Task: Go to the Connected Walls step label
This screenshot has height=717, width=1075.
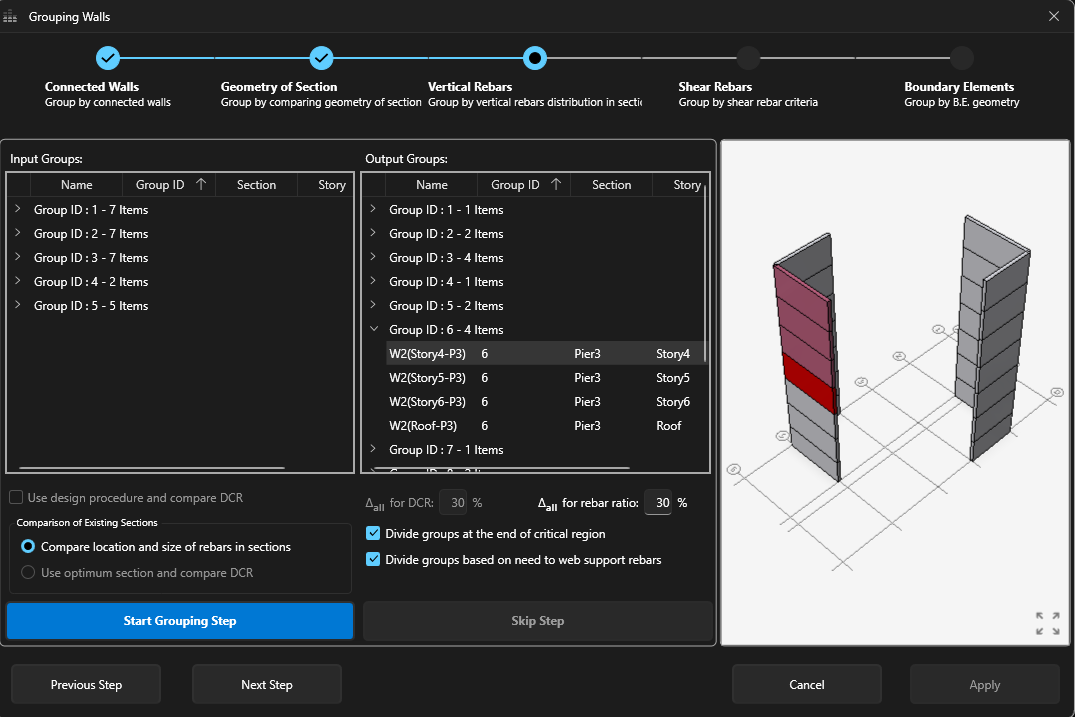Action: (92, 87)
